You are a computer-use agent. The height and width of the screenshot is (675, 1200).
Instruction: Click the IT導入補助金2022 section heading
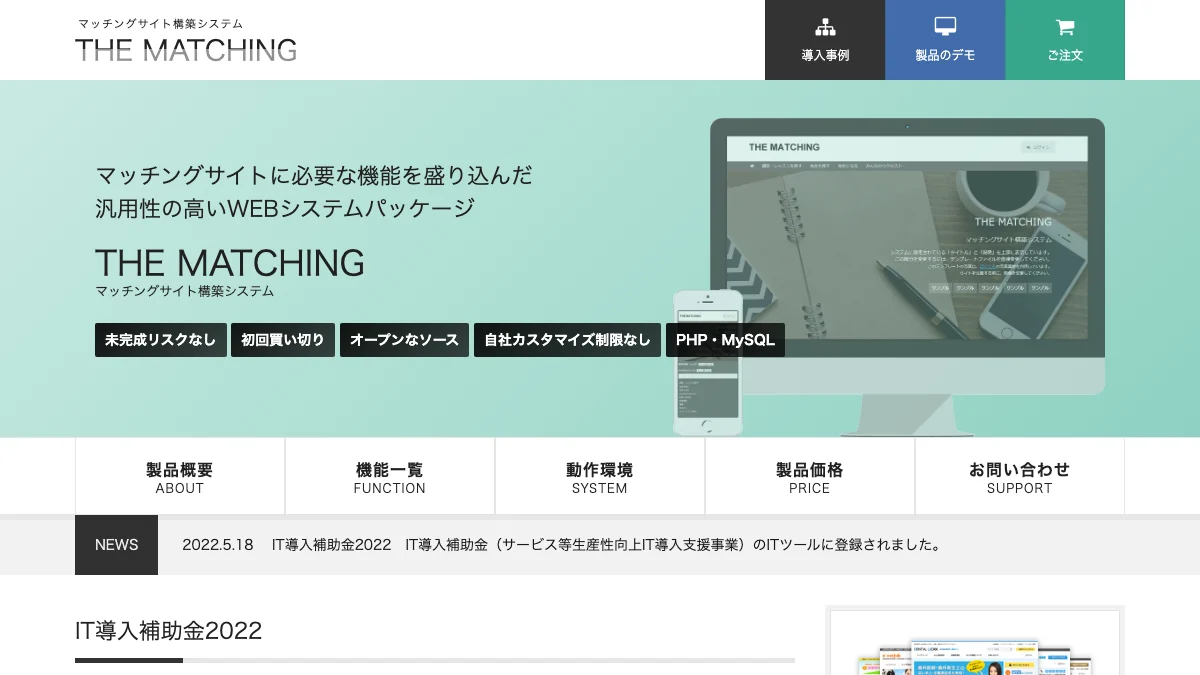coord(168,631)
